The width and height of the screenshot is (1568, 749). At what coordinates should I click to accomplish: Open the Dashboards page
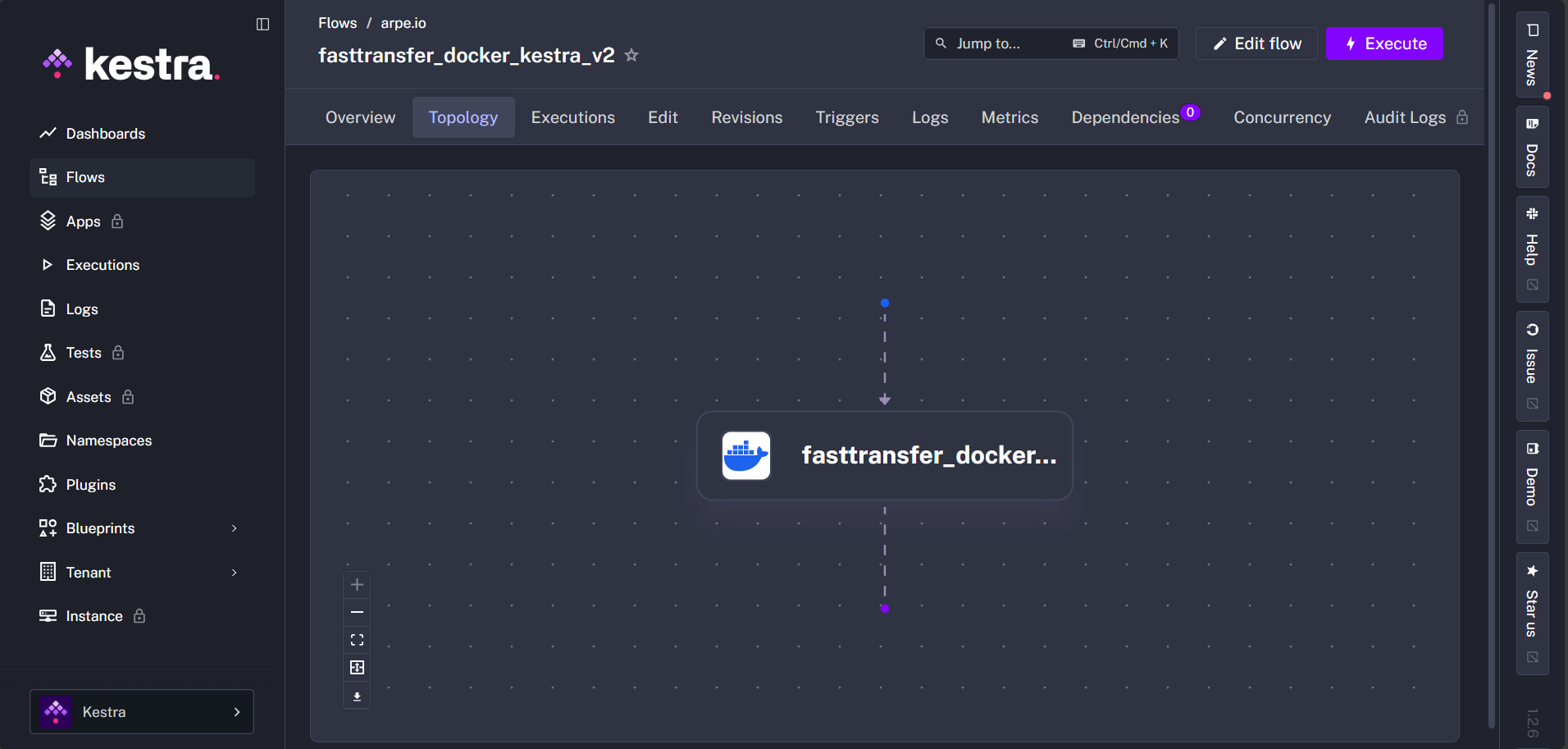[x=105, y=133]
